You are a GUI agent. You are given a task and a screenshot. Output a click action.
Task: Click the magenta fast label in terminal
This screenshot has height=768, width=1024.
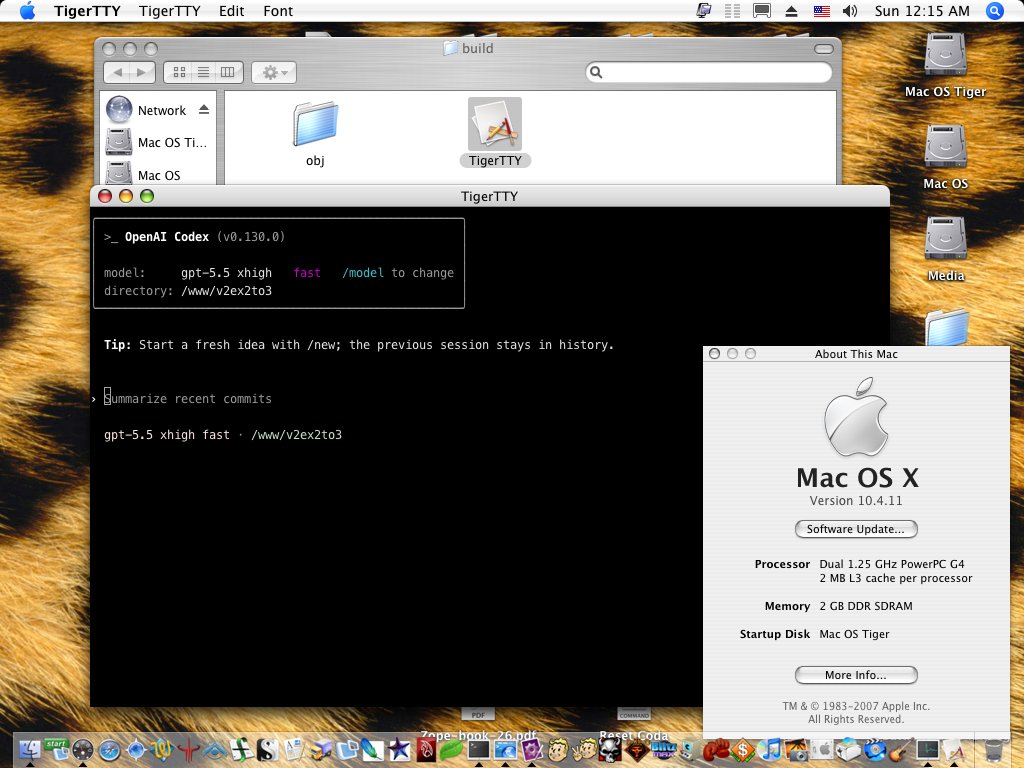click(x=307, y=273)
